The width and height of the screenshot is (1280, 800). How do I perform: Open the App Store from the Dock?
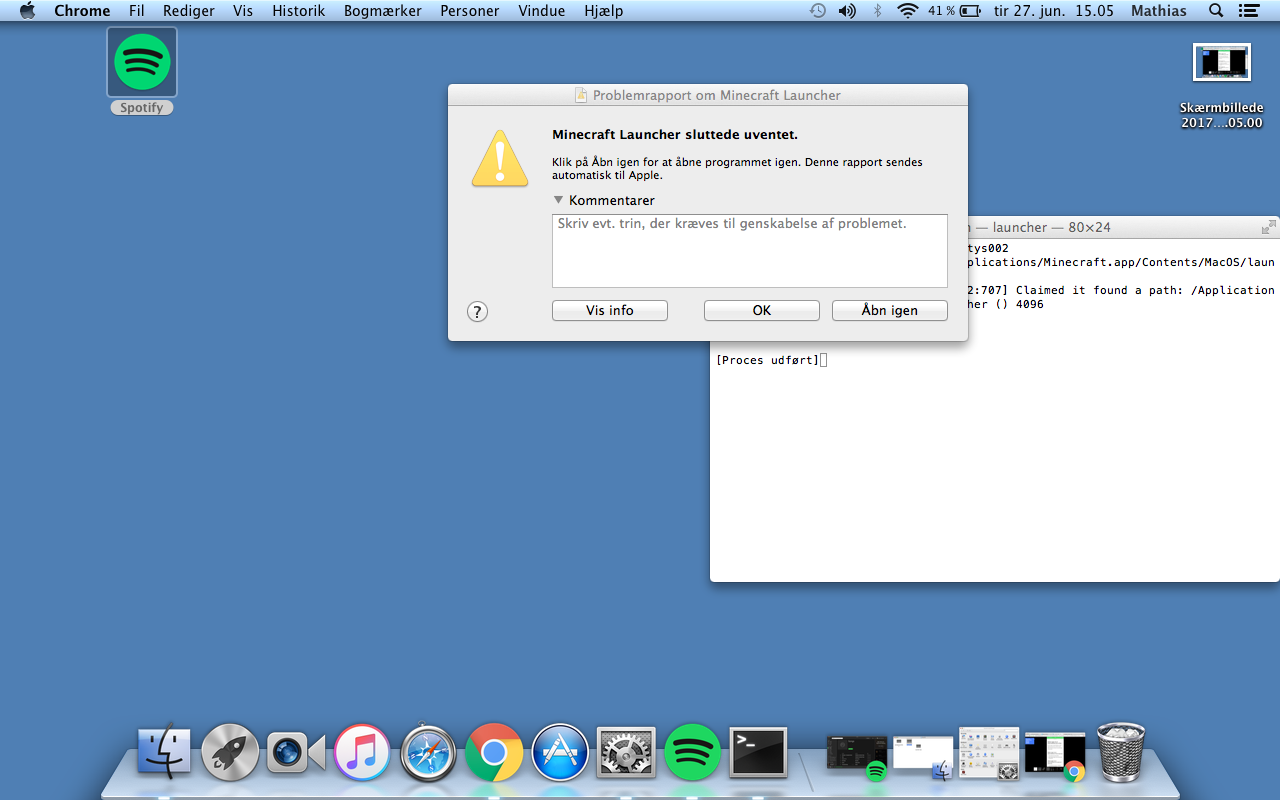[560, 752]
